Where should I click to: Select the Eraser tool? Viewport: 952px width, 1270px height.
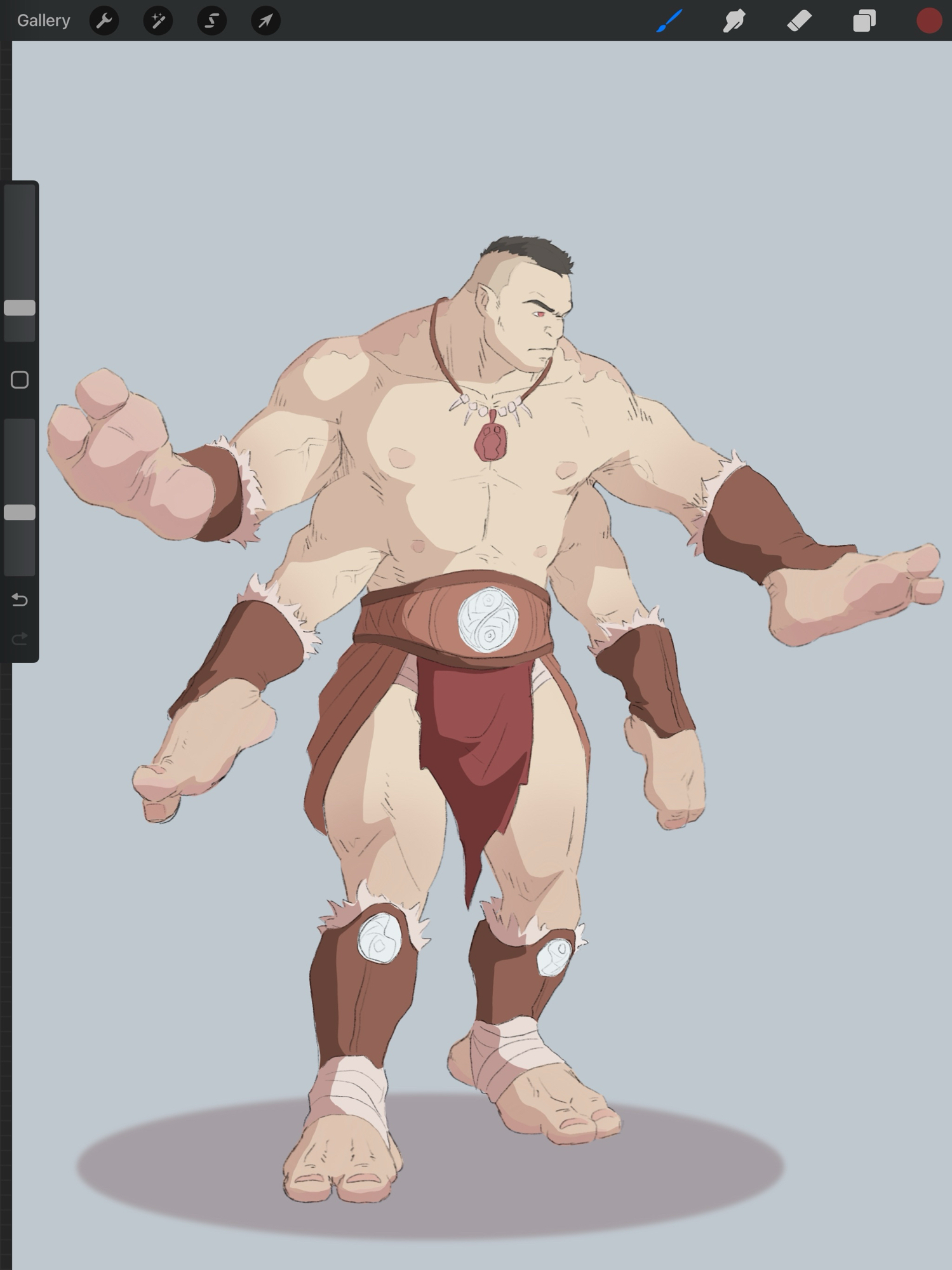(799, 21)
